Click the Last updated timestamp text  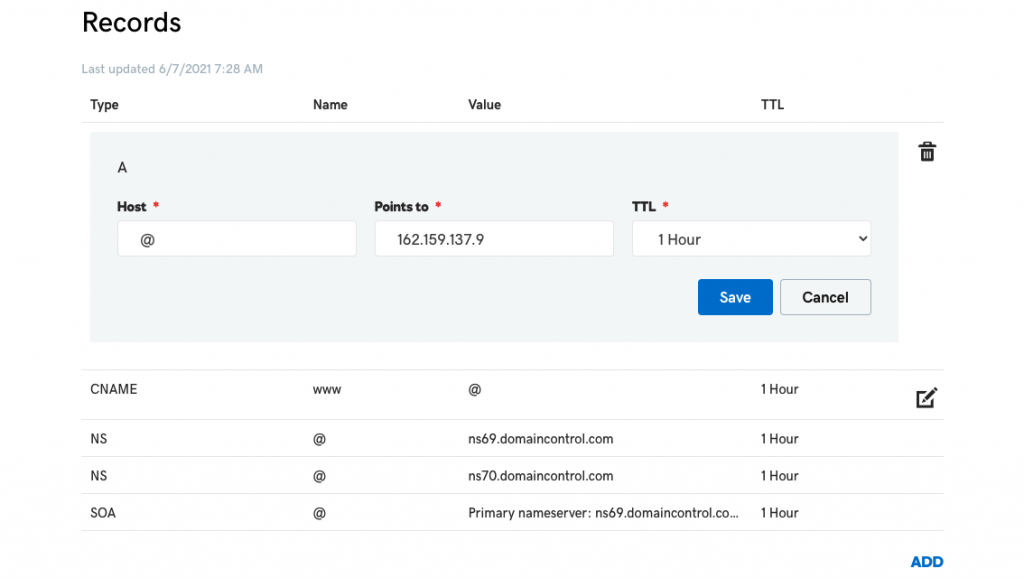click(x=172, y=69)
